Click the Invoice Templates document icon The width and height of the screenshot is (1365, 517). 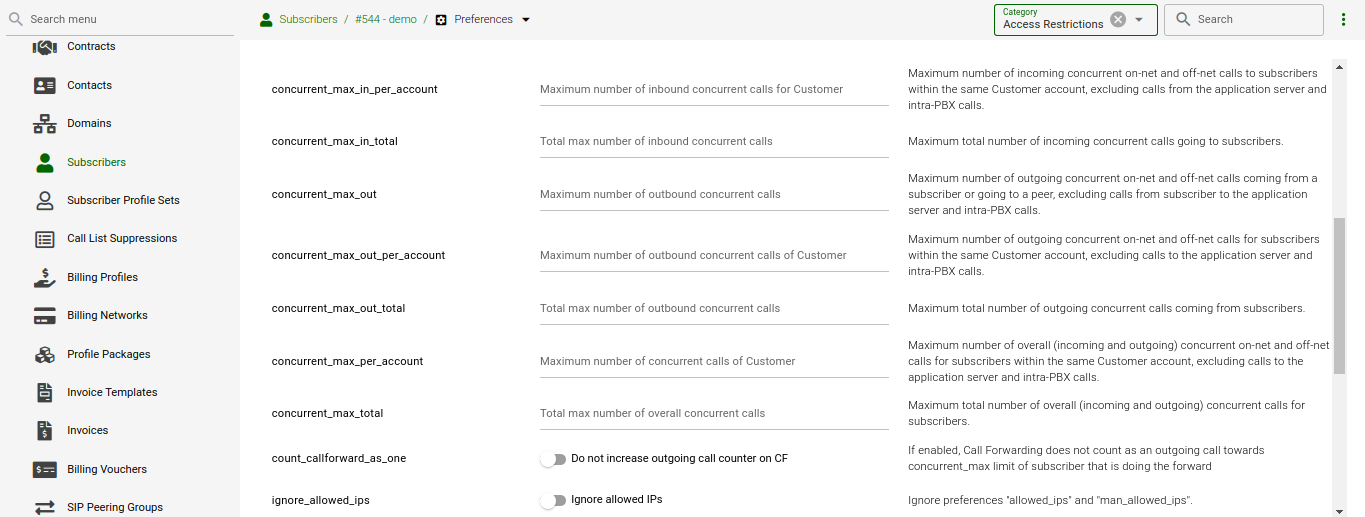(45, 393)
